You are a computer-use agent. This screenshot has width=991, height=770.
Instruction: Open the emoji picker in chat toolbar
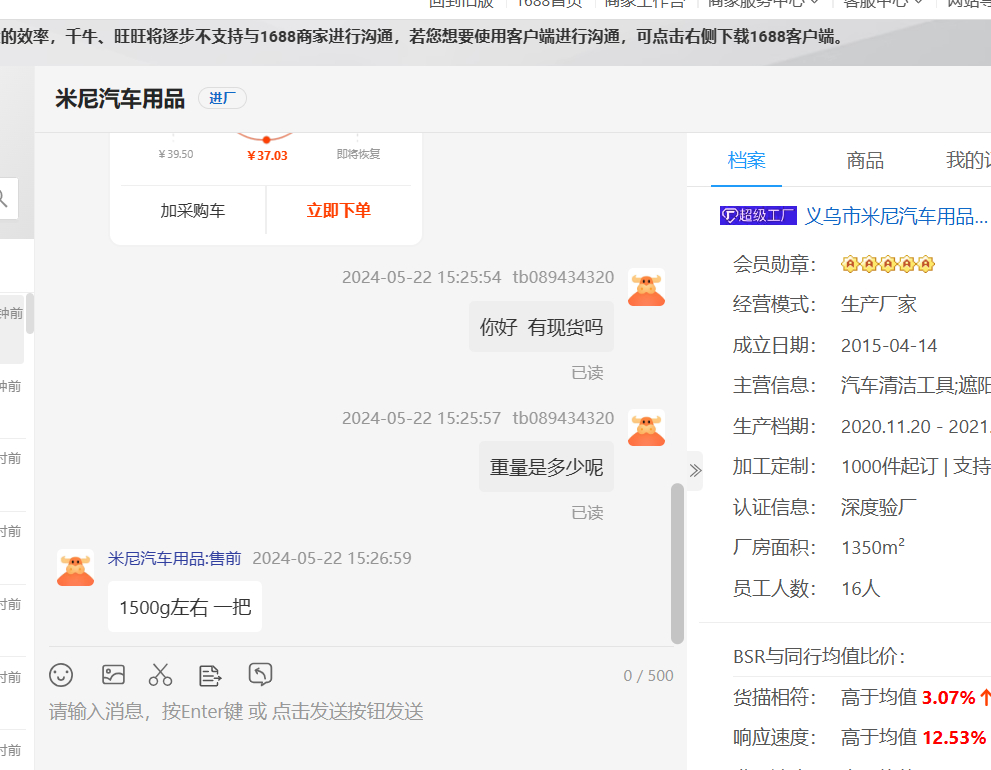pyautogui.click(x=61, y=675)
